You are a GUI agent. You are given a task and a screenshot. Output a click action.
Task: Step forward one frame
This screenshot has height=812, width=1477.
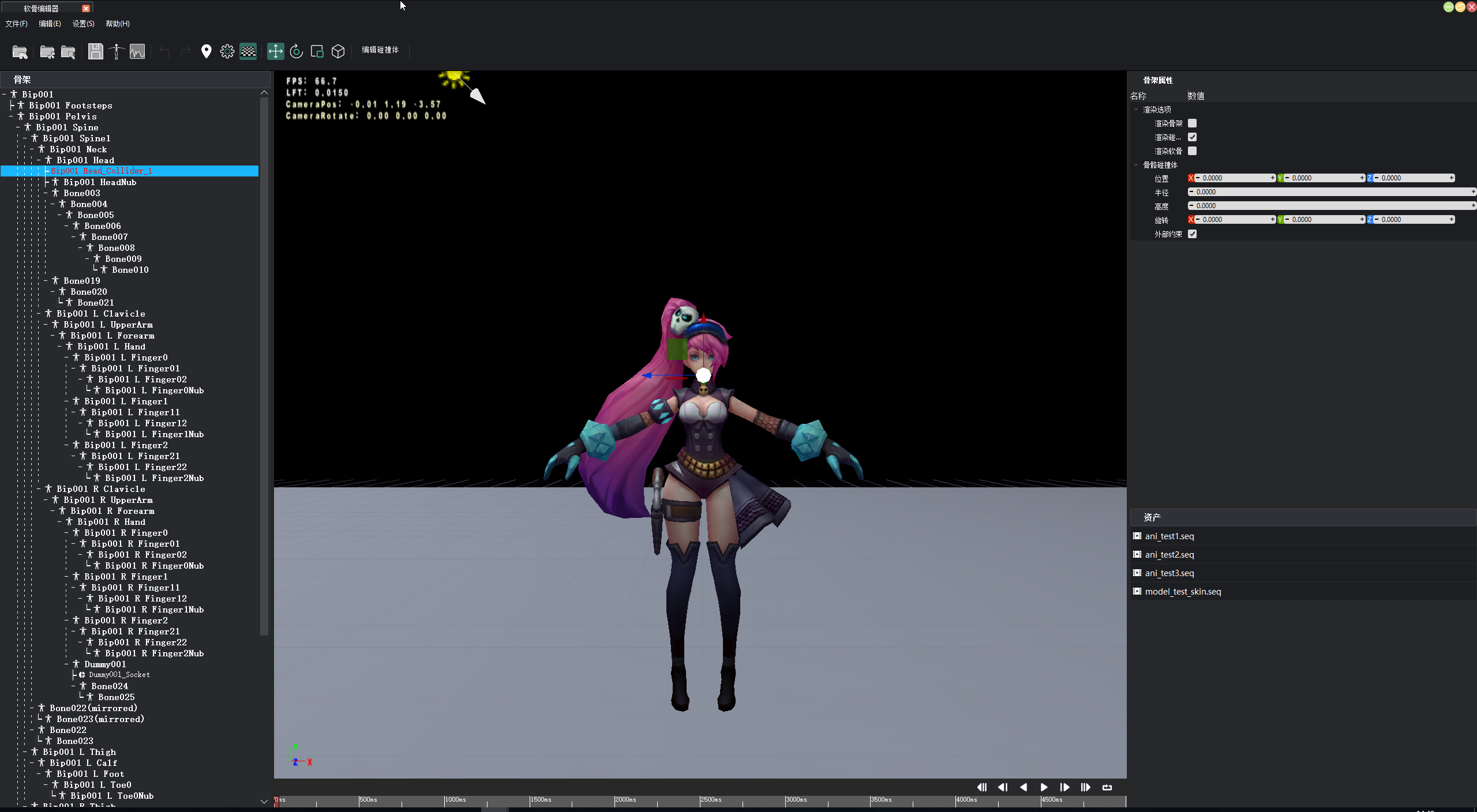tap(1065, 787)
